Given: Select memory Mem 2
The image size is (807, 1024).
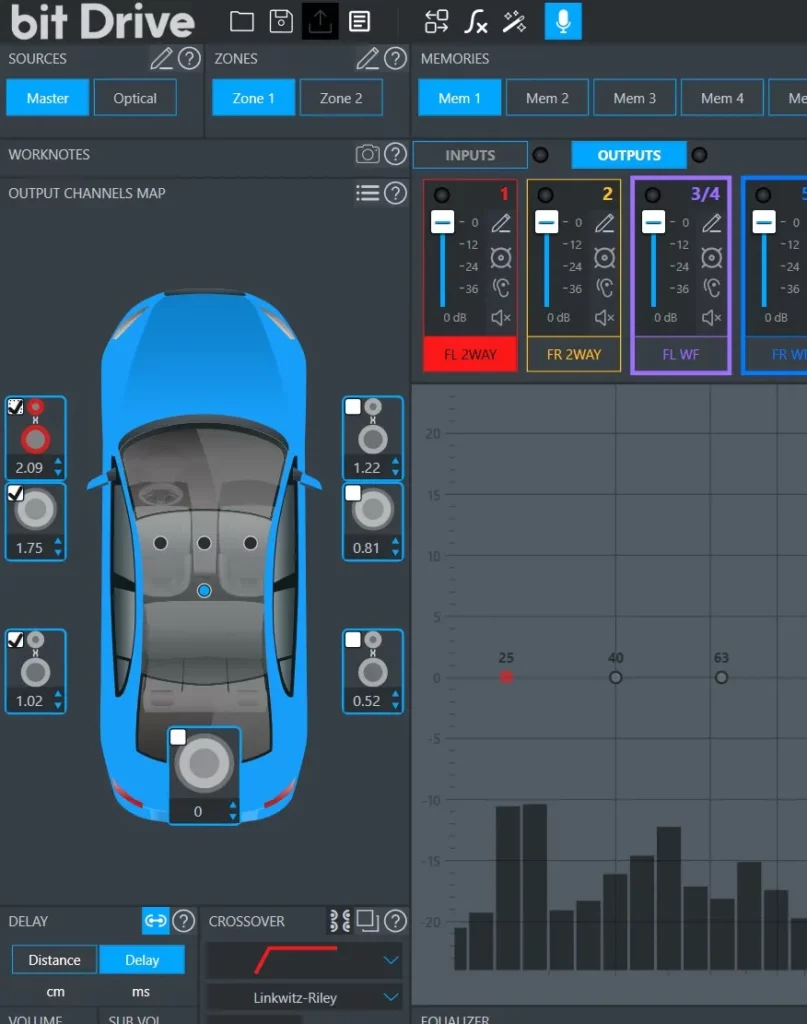Looking at the screenshot, I should click(547, 98).
